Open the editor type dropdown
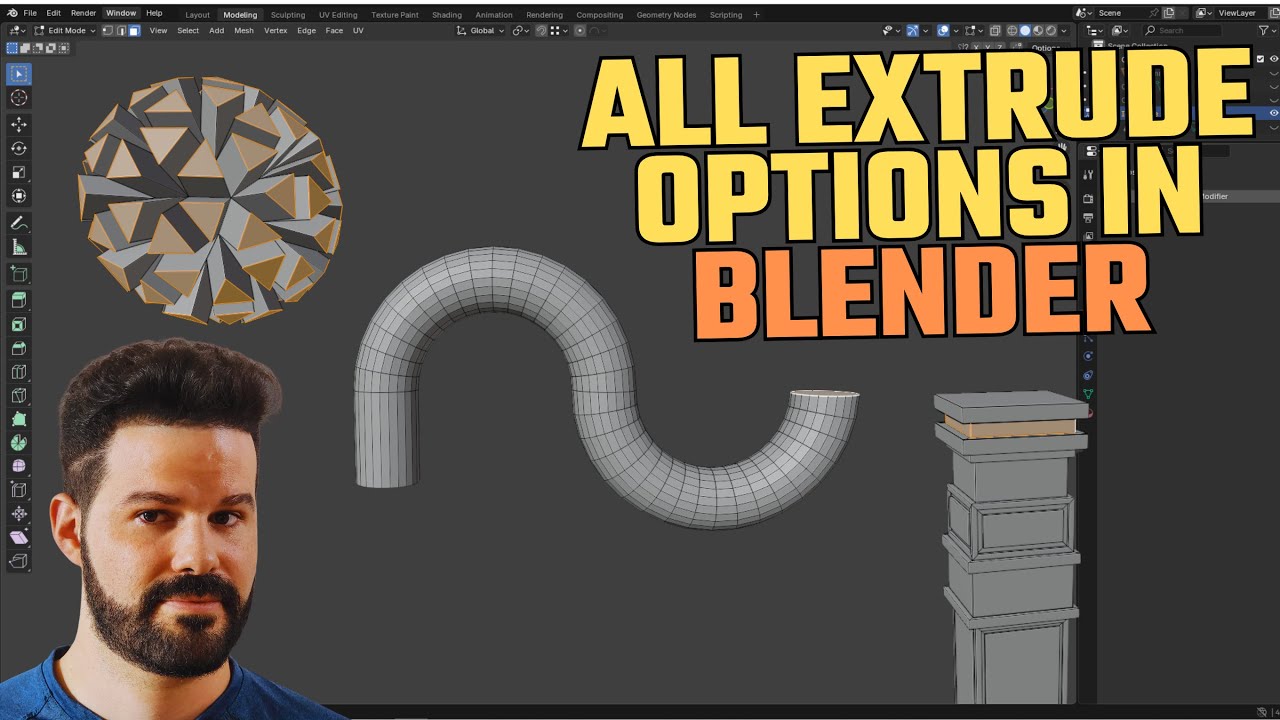The width and height of the screenshot is (1280, 720). pos(16,30)
